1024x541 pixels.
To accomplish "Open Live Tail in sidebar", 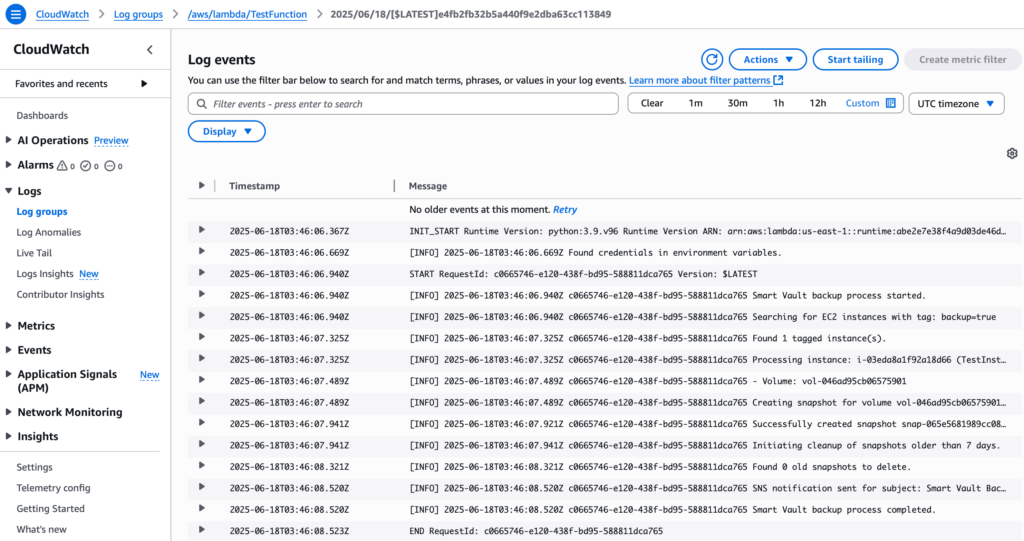I will click(x=34, y=254).
